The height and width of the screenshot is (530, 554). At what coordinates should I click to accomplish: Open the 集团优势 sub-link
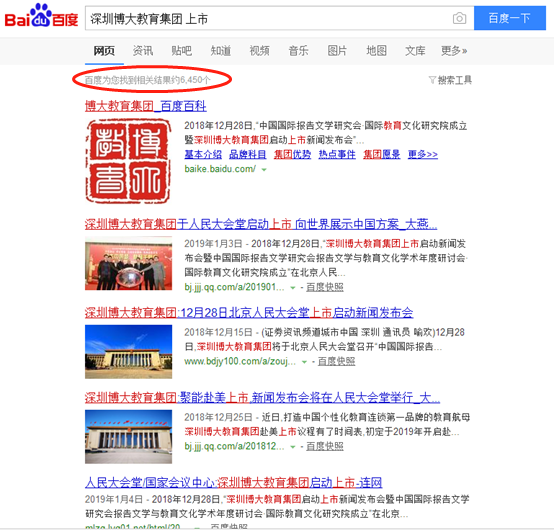[292, 154]
